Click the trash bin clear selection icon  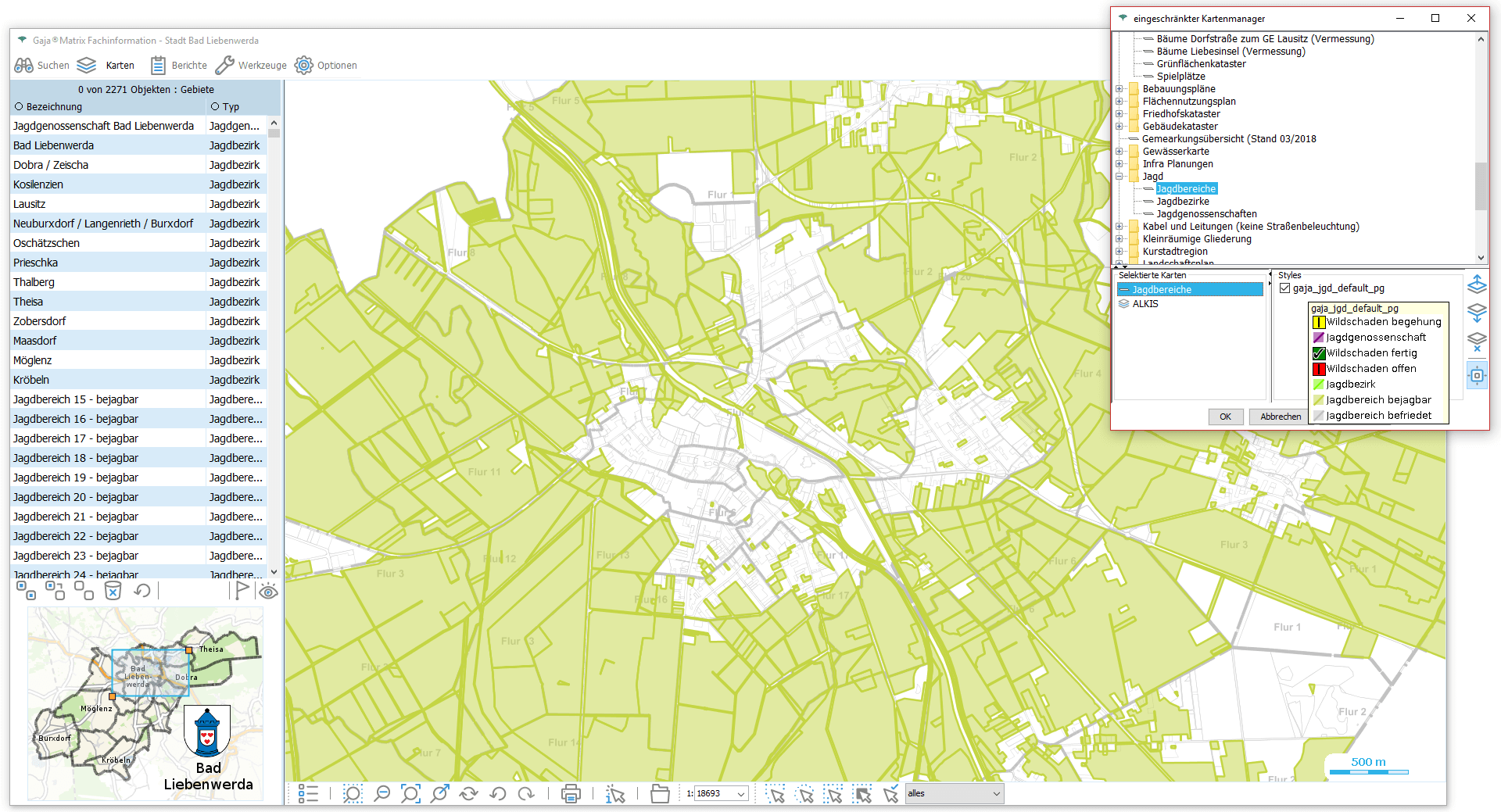tap(113, 591)
